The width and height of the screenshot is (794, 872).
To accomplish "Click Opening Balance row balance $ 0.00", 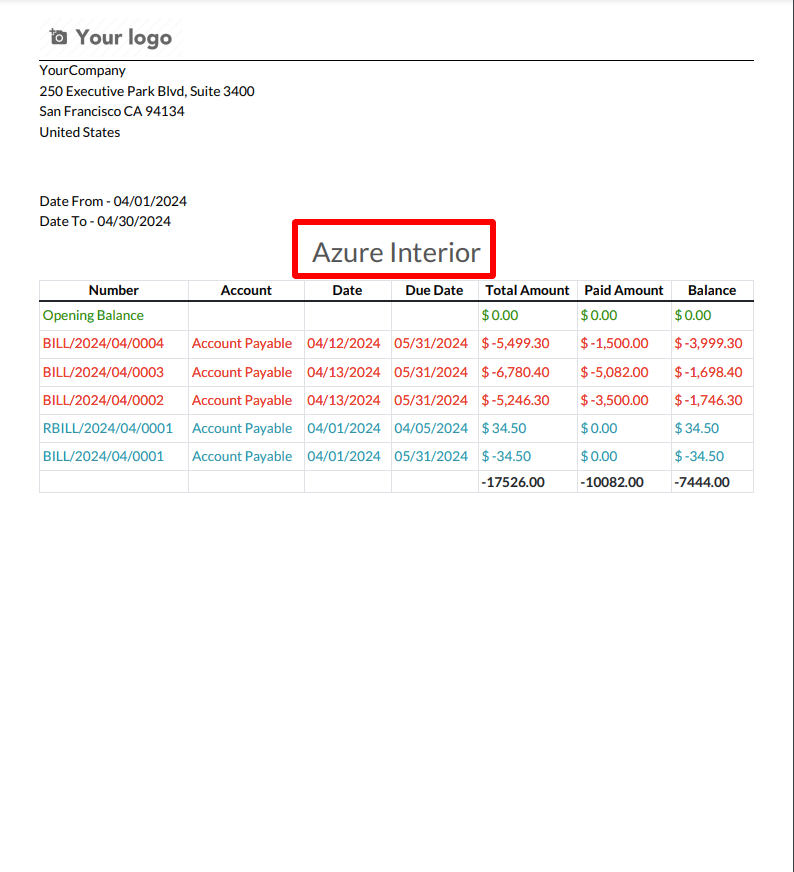I will (x=693, y=315).
